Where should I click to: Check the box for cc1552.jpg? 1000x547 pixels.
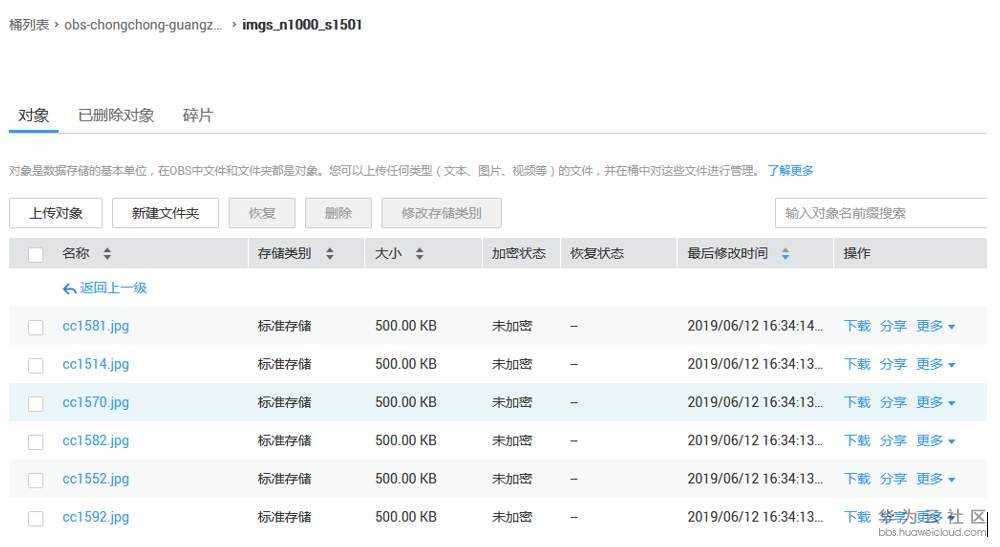(x=36, y=480)
